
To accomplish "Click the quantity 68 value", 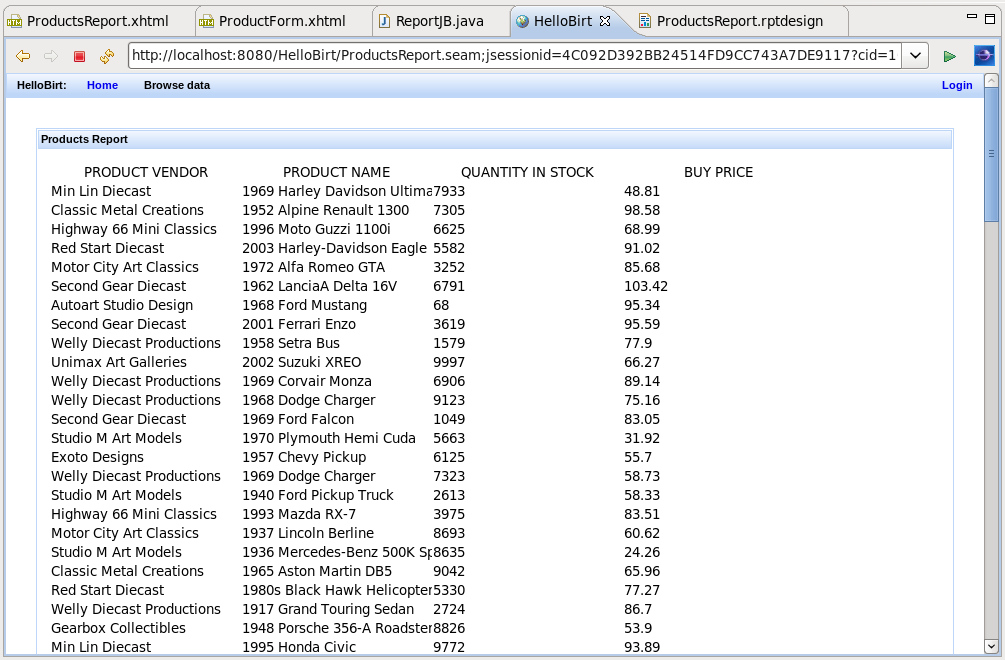I will [441, 306].
